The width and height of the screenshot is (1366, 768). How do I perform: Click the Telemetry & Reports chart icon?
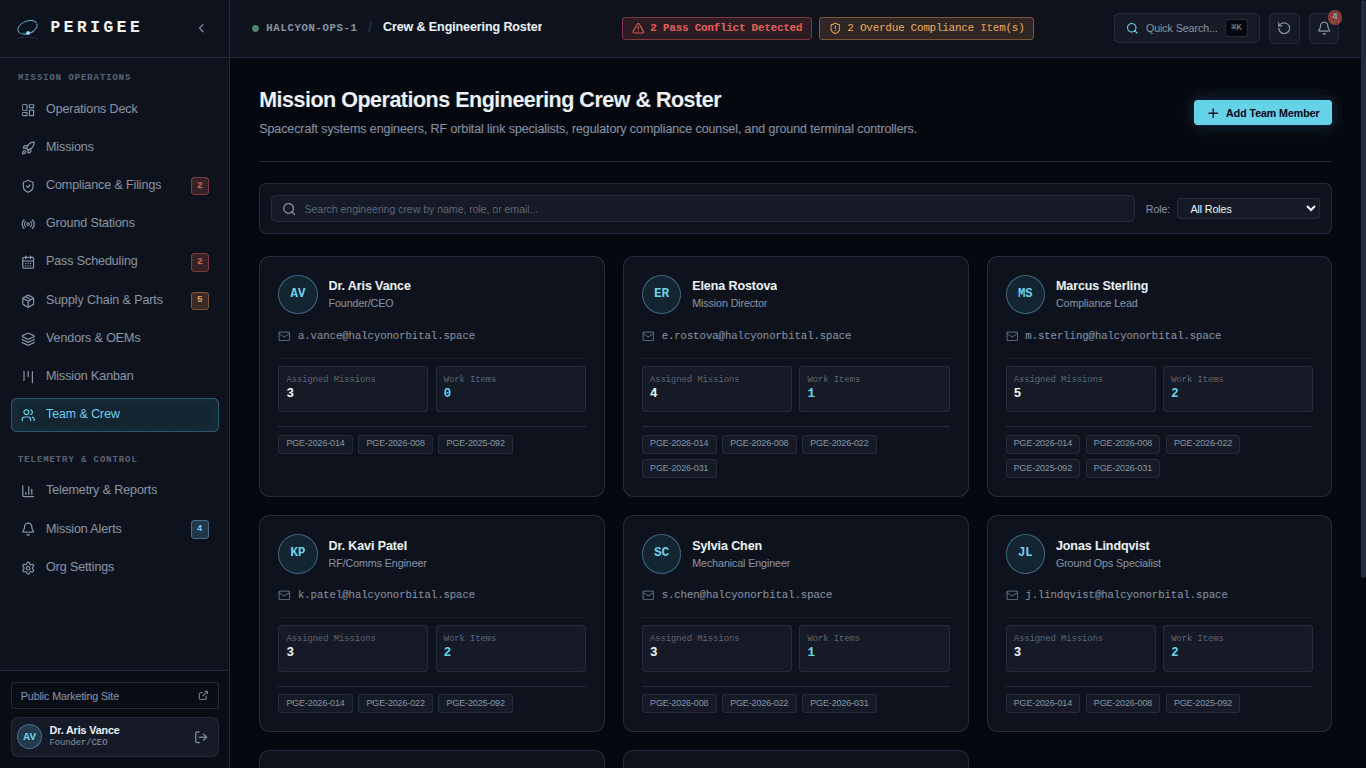[28, 490]
